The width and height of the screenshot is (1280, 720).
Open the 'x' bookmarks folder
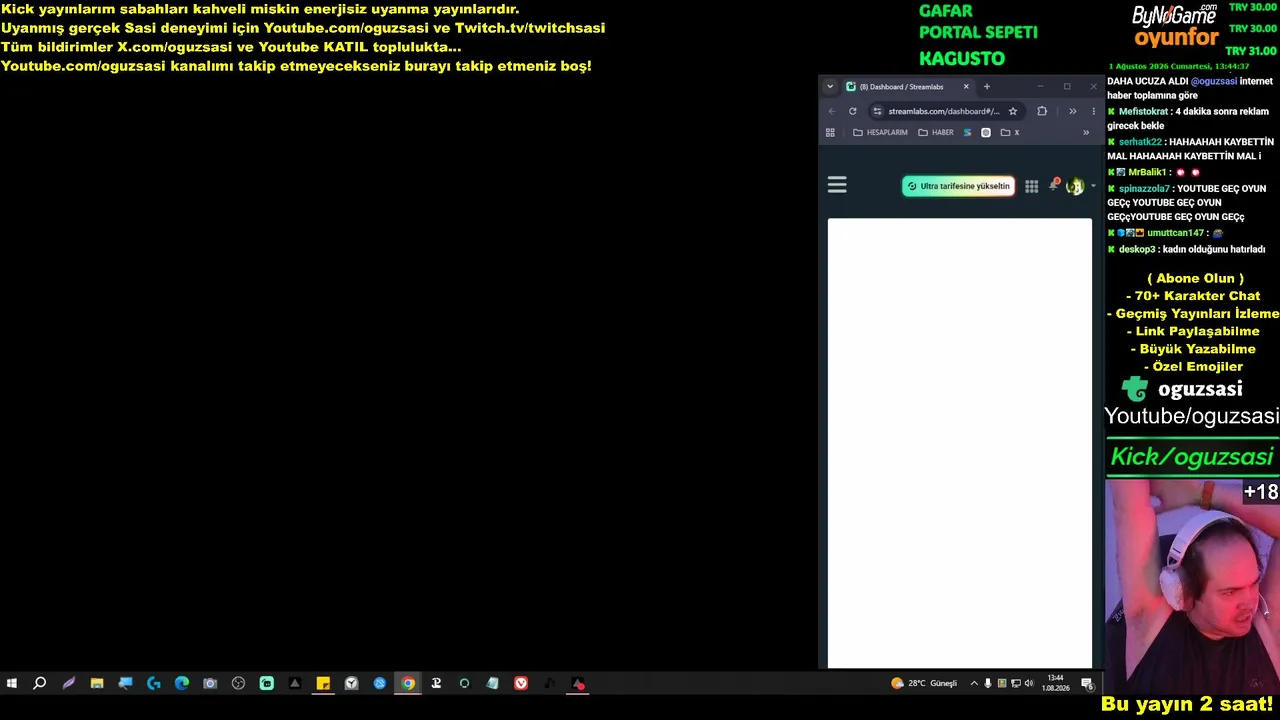1010,132
